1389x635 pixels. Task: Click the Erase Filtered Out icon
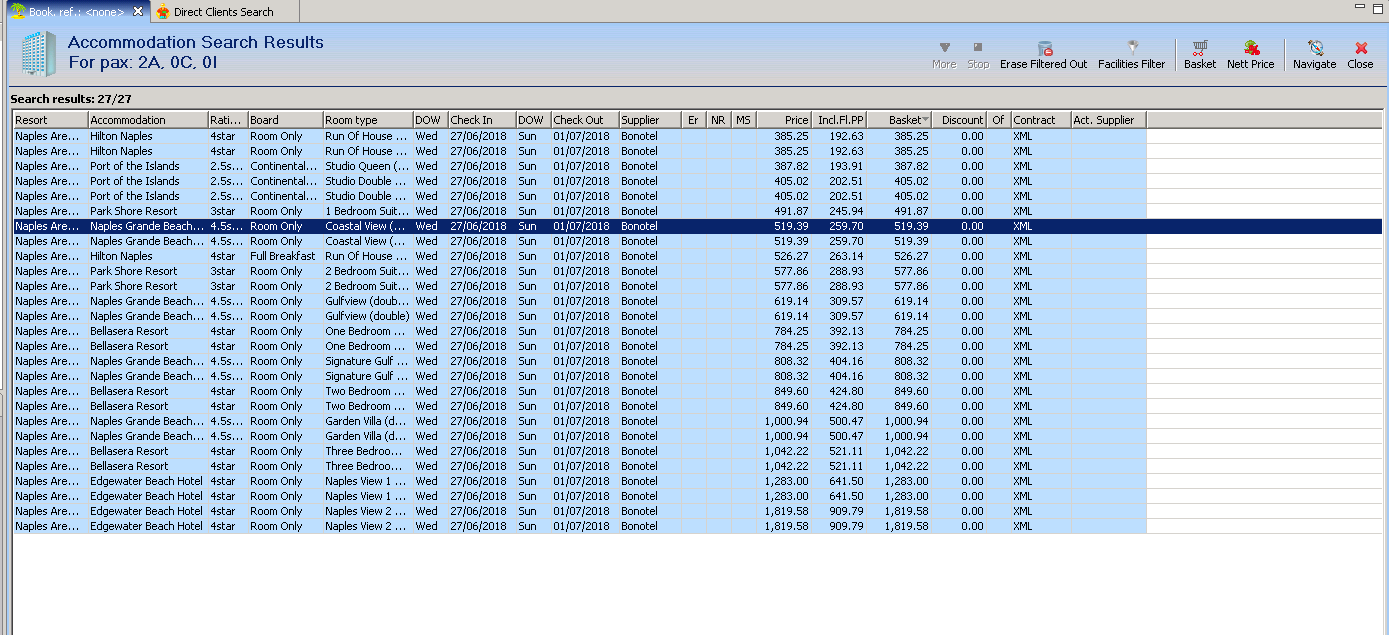(x=1044, y=48)
